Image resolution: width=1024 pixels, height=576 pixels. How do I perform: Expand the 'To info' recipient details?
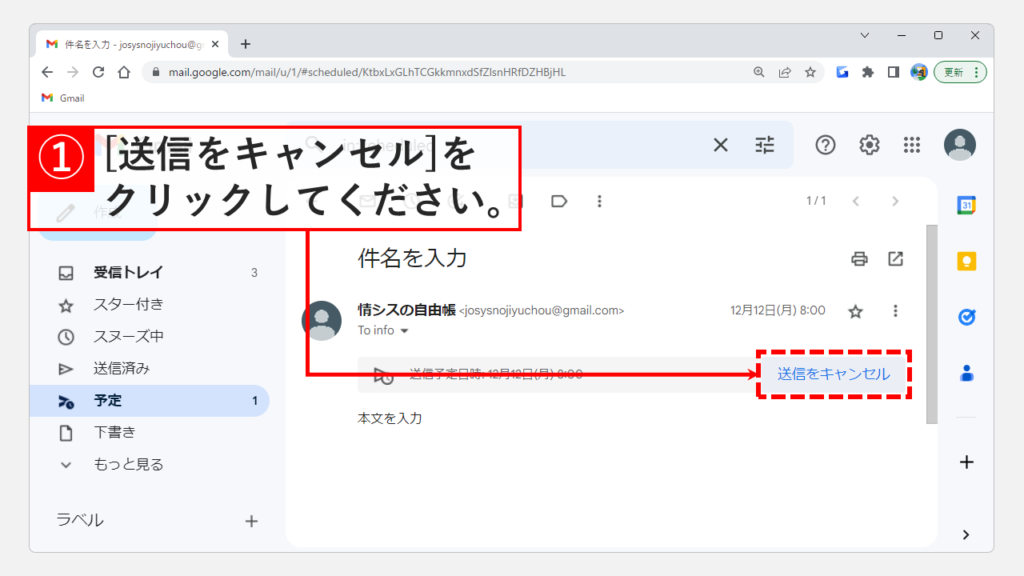[x=405, y=331]
